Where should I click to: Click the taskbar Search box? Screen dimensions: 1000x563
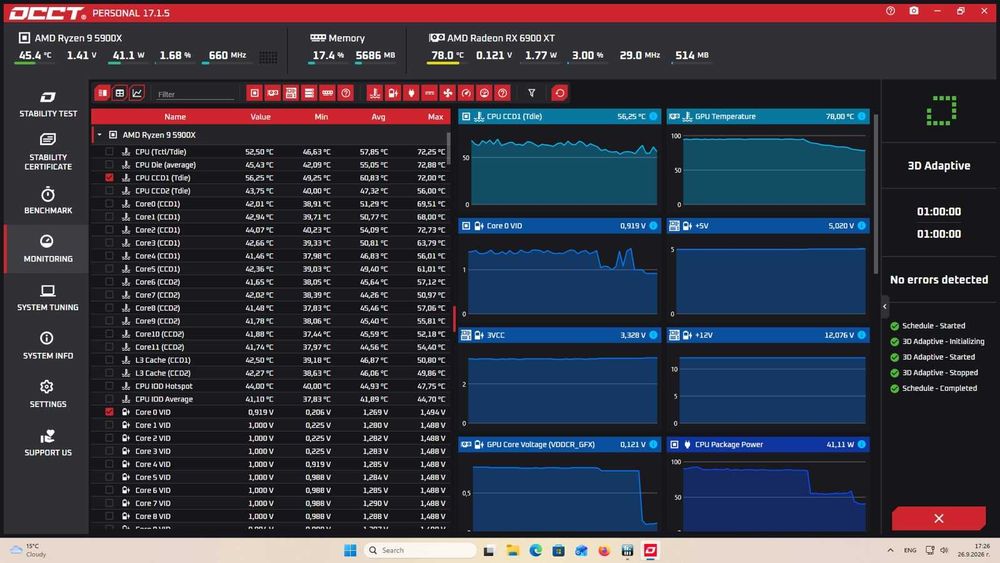click(421, 550)
